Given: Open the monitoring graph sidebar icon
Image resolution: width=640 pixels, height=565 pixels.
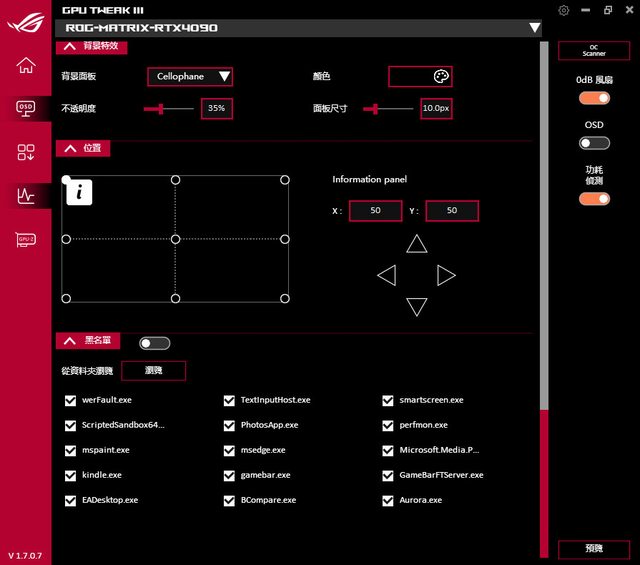Looking at the screenshot, I should (x=26, y=196).
